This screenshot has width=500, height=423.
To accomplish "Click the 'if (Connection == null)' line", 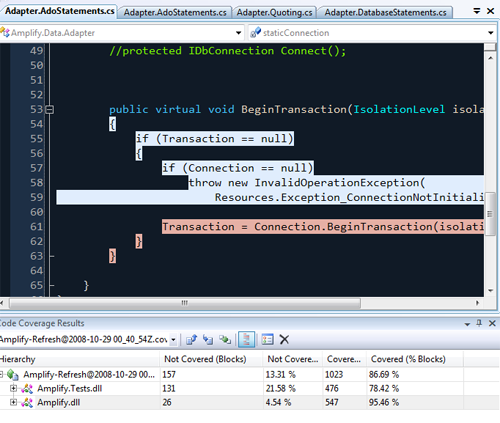I will [238, 168].
